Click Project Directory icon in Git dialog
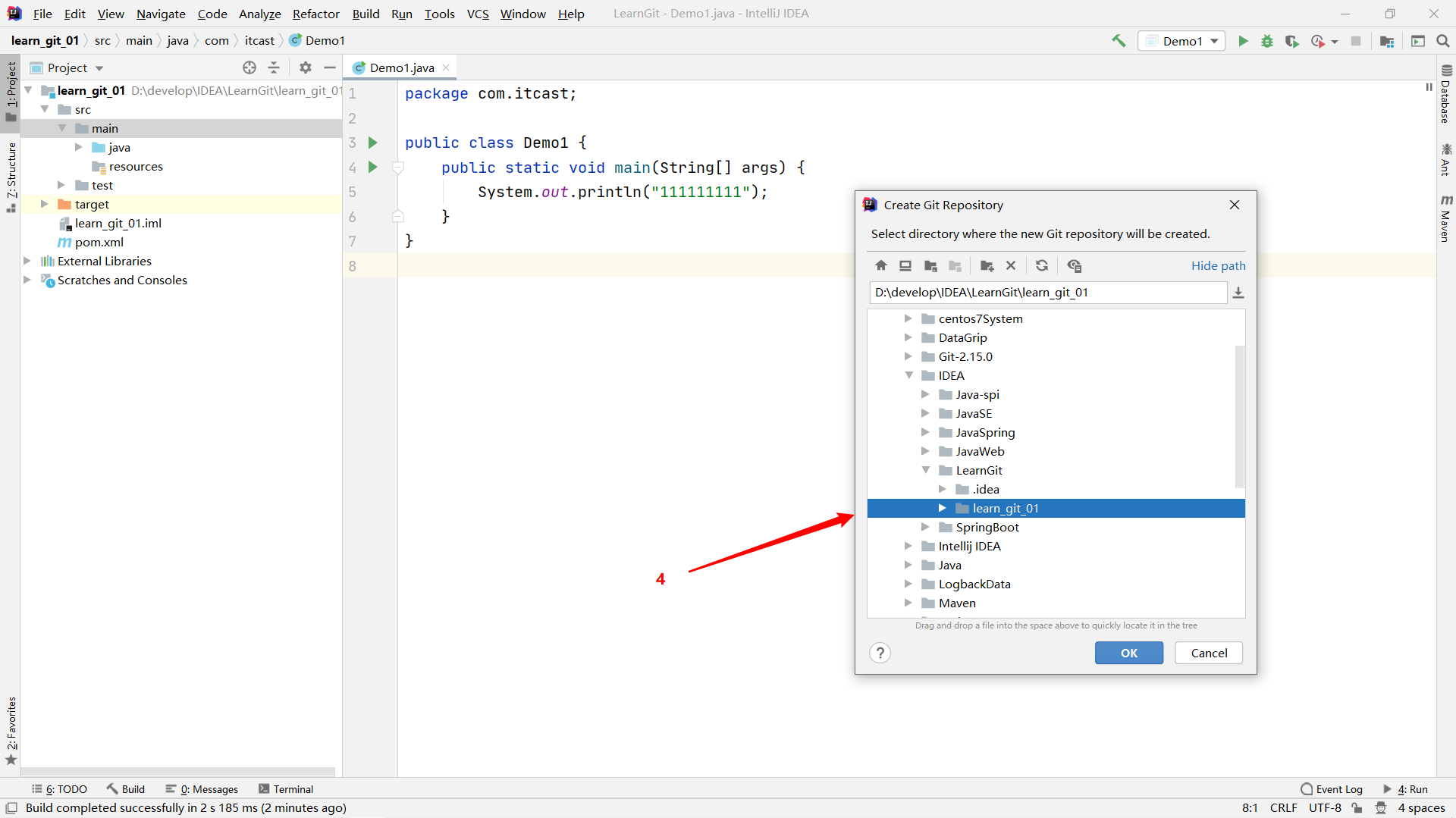 pyautogui.click(x=930, y=265)
